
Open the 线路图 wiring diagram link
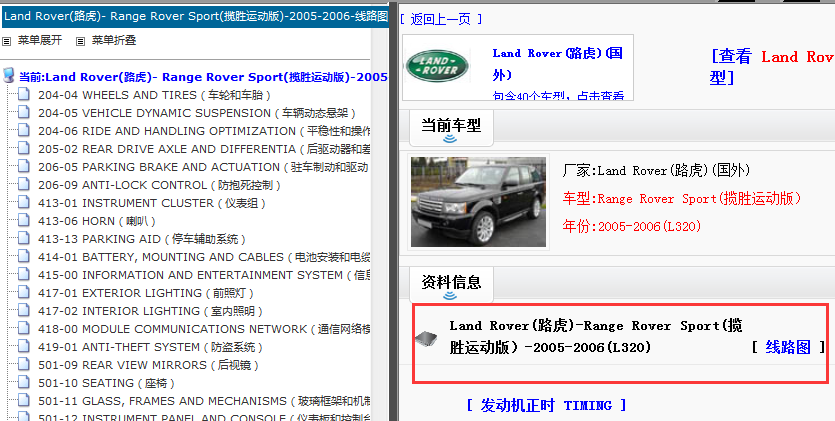(x=788, y=348)
